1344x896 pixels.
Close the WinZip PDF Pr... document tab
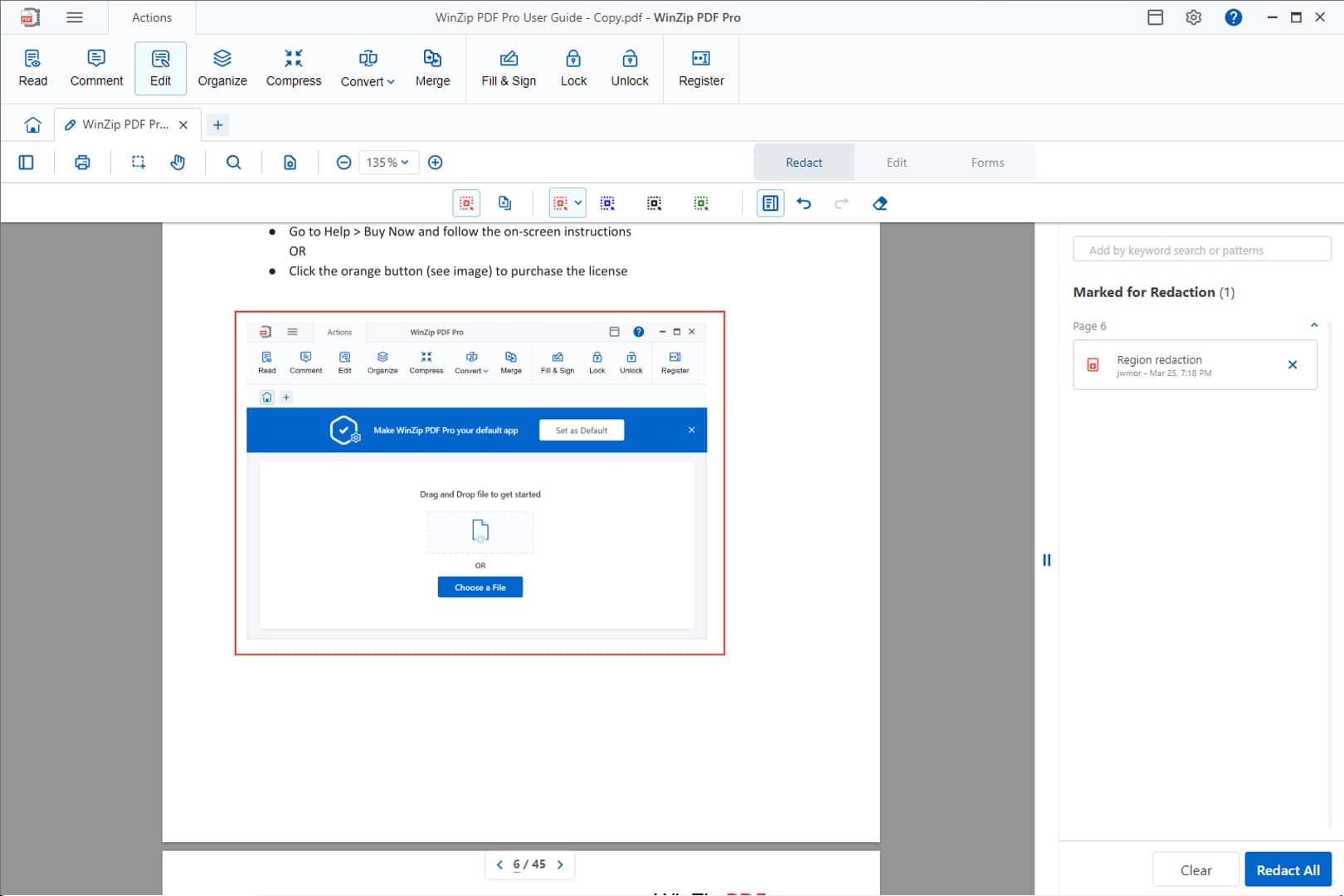(x=183, y=124)
